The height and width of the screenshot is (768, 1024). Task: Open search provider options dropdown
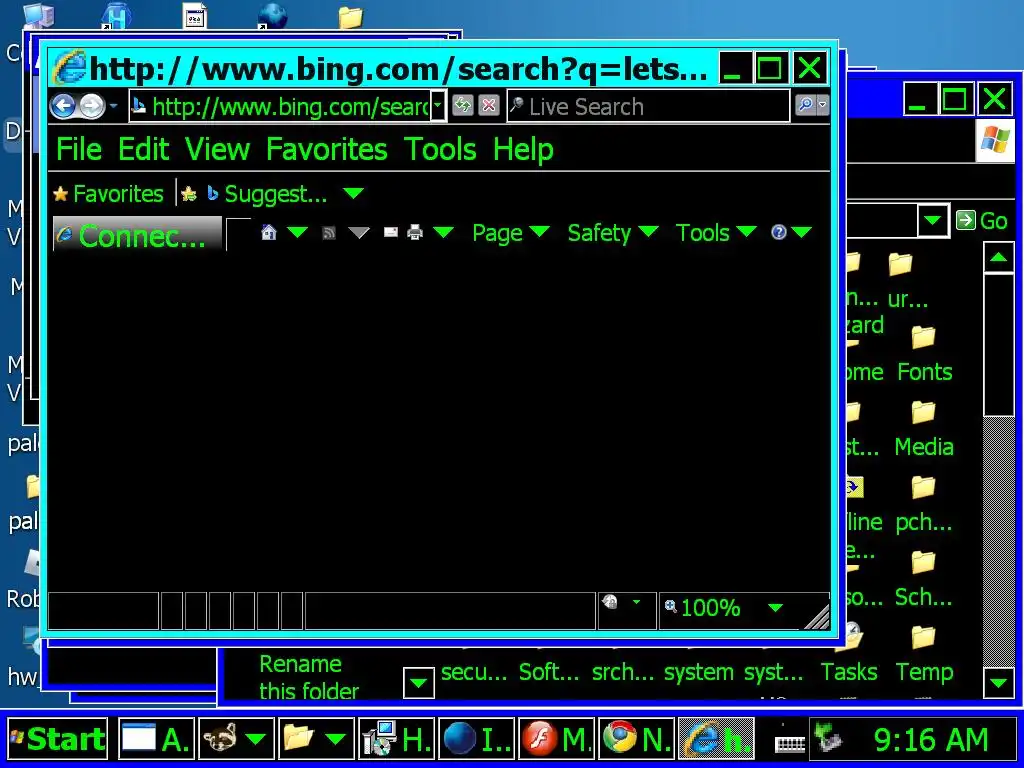[823, 105]
